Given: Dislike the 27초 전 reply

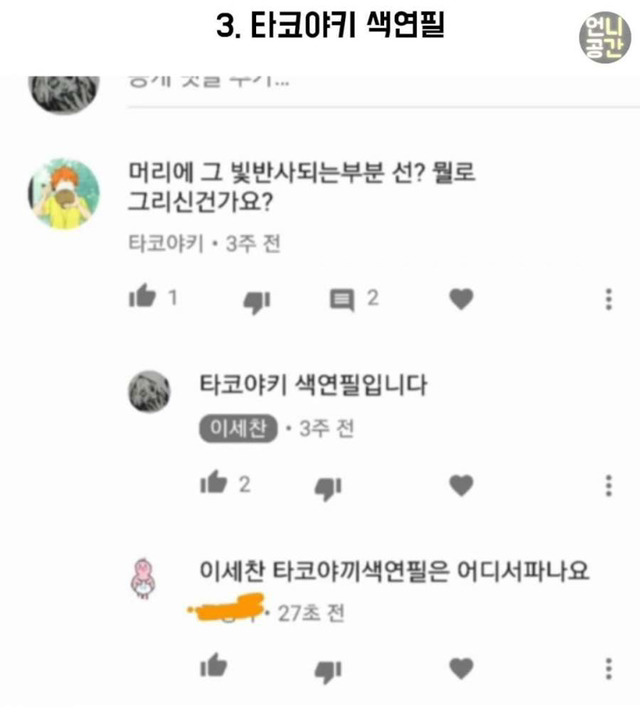Looking at the screenshot, I should coord(328,672).
